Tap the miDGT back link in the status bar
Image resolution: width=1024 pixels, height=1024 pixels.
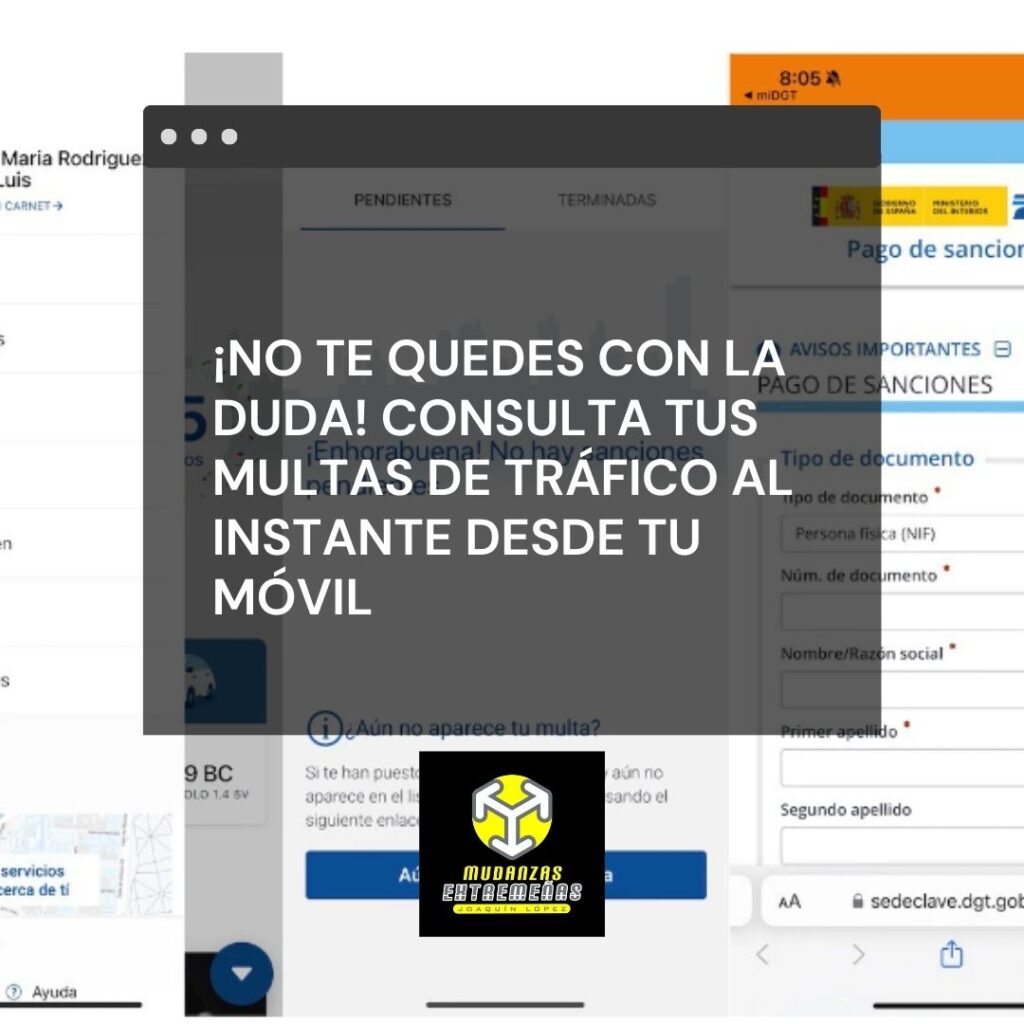pos(771,95)
